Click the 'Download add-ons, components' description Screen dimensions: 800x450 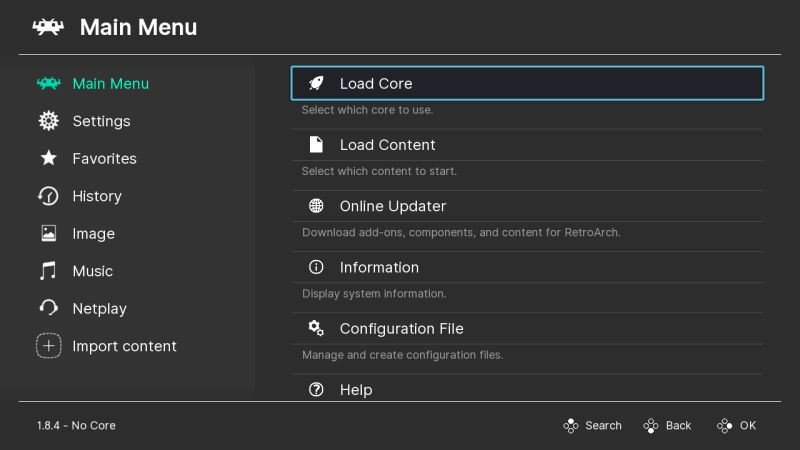[x=461, y=232]
